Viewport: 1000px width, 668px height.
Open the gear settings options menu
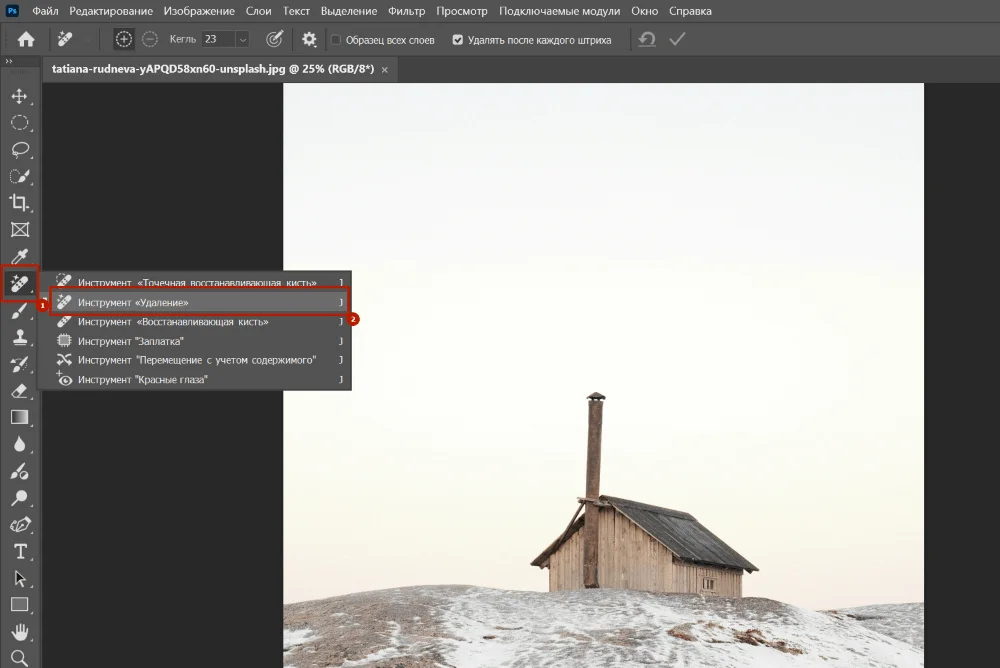coord(309,39)
